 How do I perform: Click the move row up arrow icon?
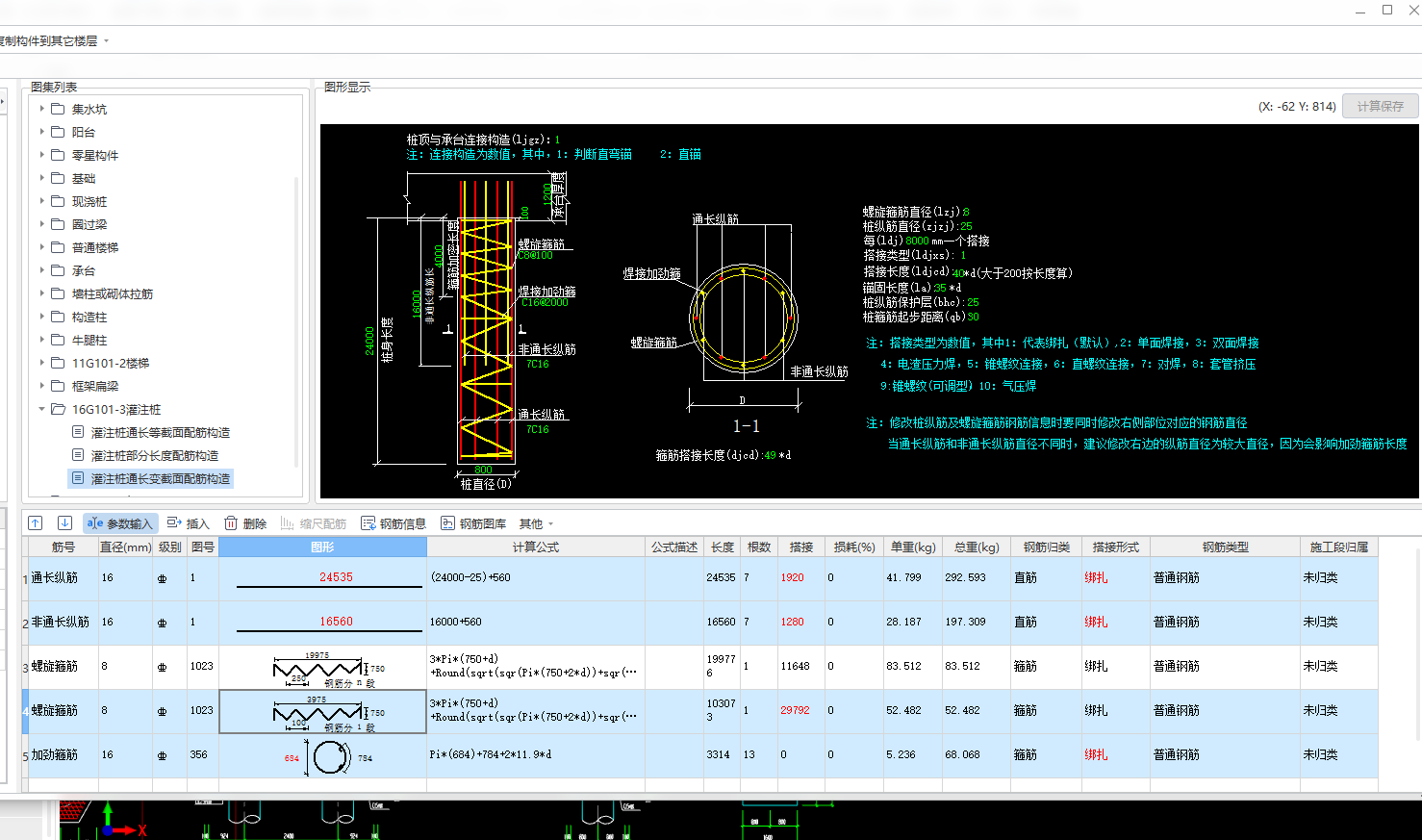pyautogui.click(x=36, y=523)
